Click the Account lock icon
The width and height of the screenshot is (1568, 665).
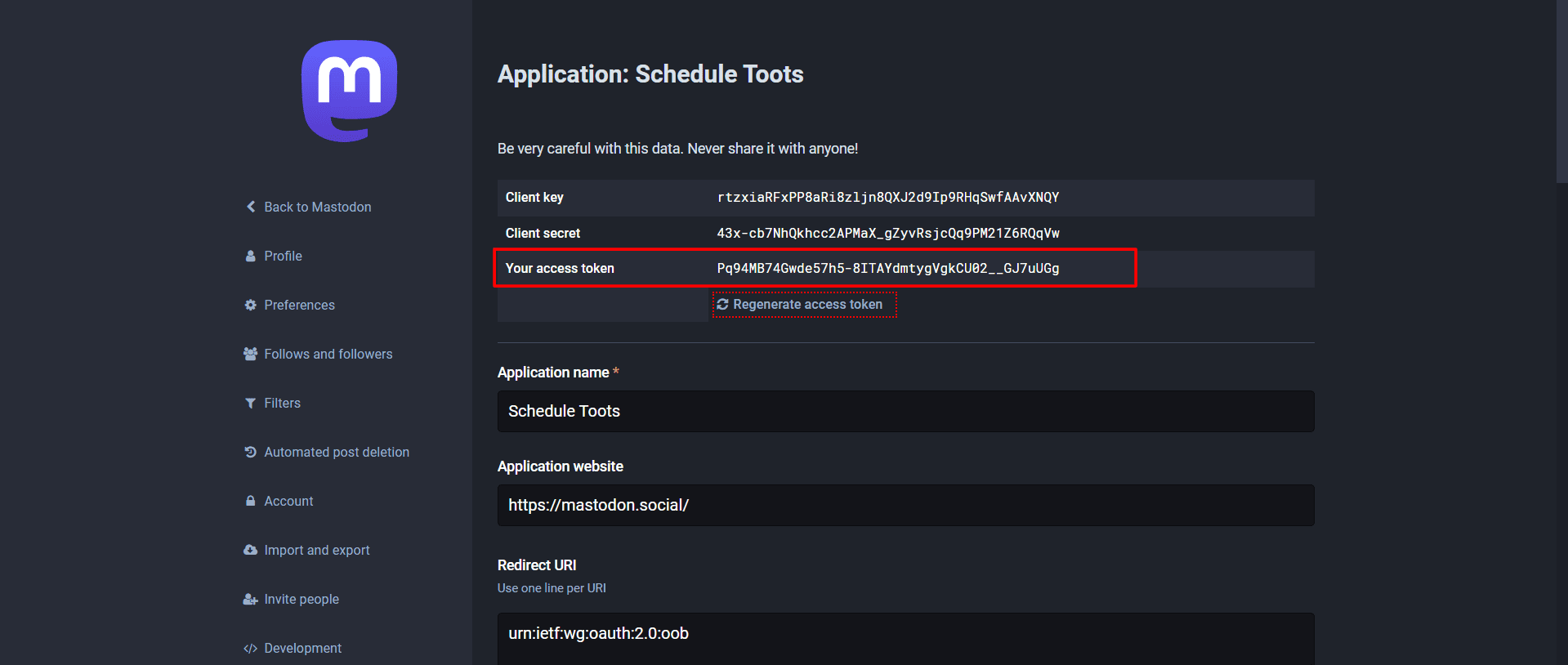pos(251,501)
